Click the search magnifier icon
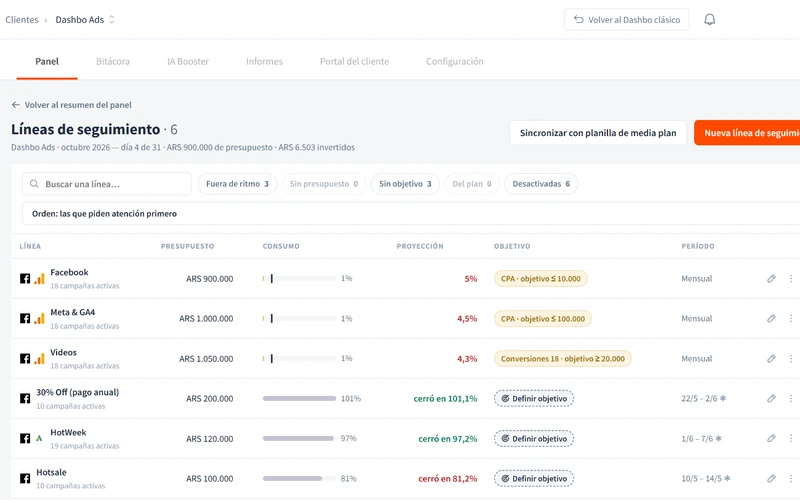The width and height of the screenshot is (800, 500). point(34,184)
